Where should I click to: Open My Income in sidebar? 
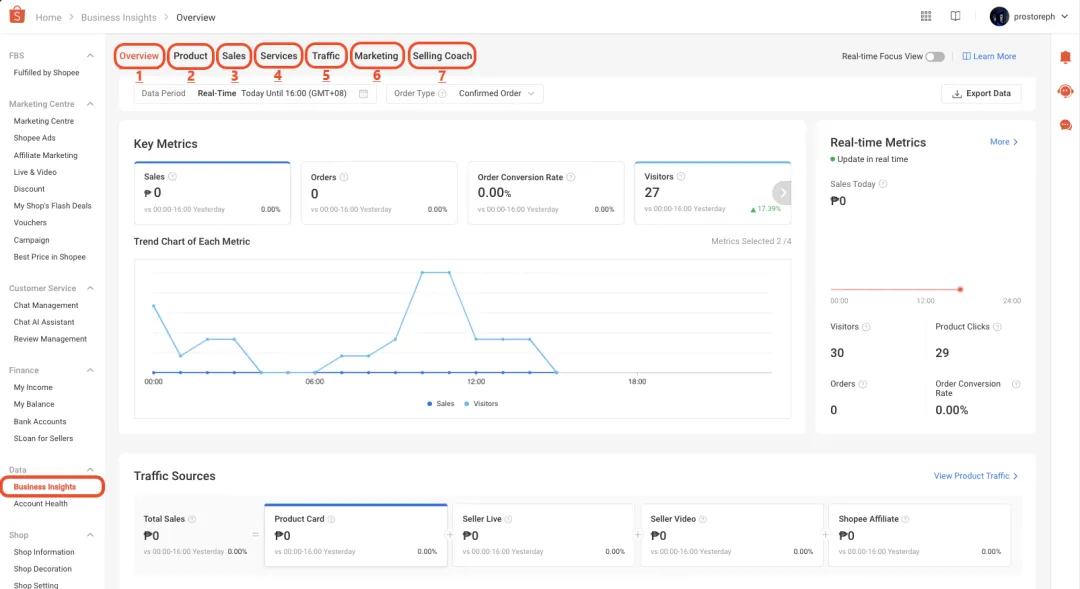(33, 388)
